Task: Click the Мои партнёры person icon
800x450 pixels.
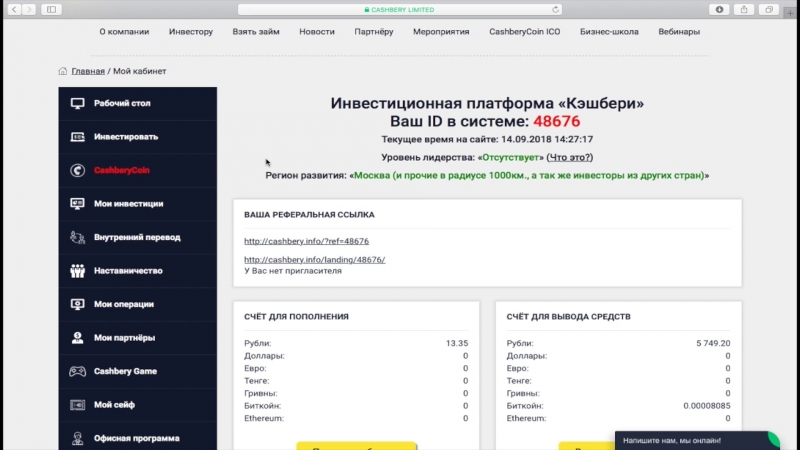Action: (x=78, y=338)
